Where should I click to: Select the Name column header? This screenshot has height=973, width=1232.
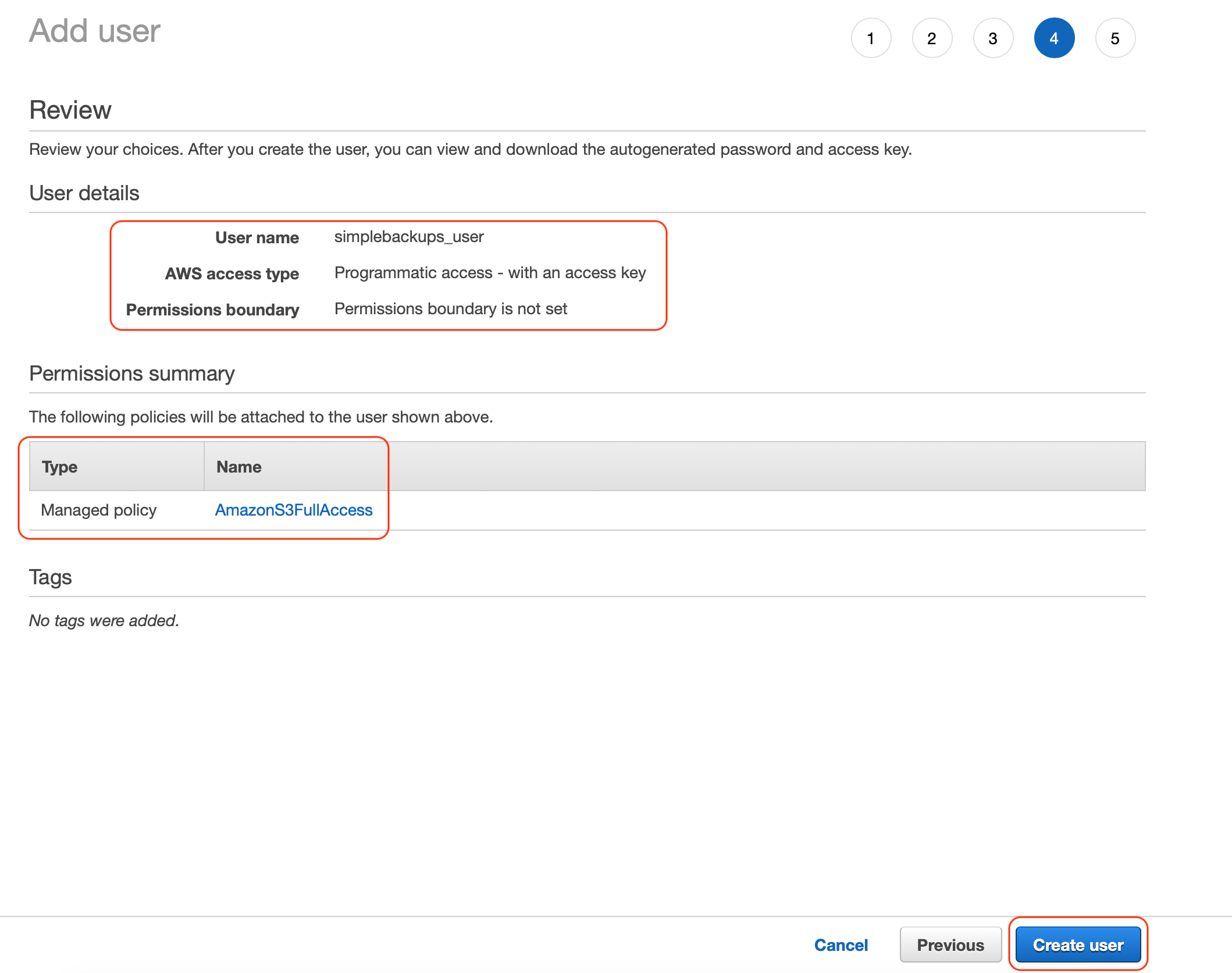point(238,466)
